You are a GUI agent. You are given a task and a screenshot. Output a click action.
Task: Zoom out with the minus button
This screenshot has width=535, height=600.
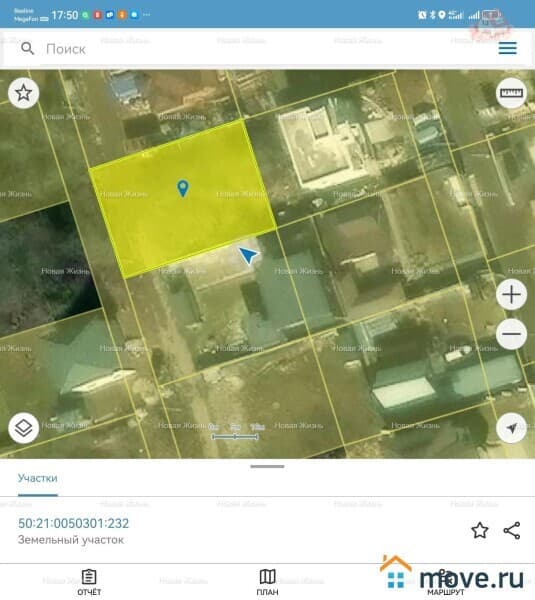(511, 334)
